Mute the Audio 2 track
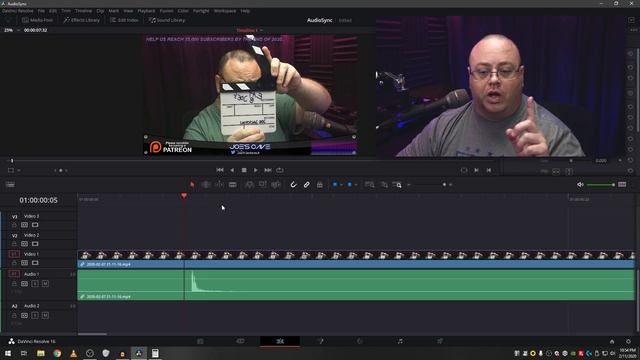Viewport: 640px width, 360px height. click(x=45, y=316)
